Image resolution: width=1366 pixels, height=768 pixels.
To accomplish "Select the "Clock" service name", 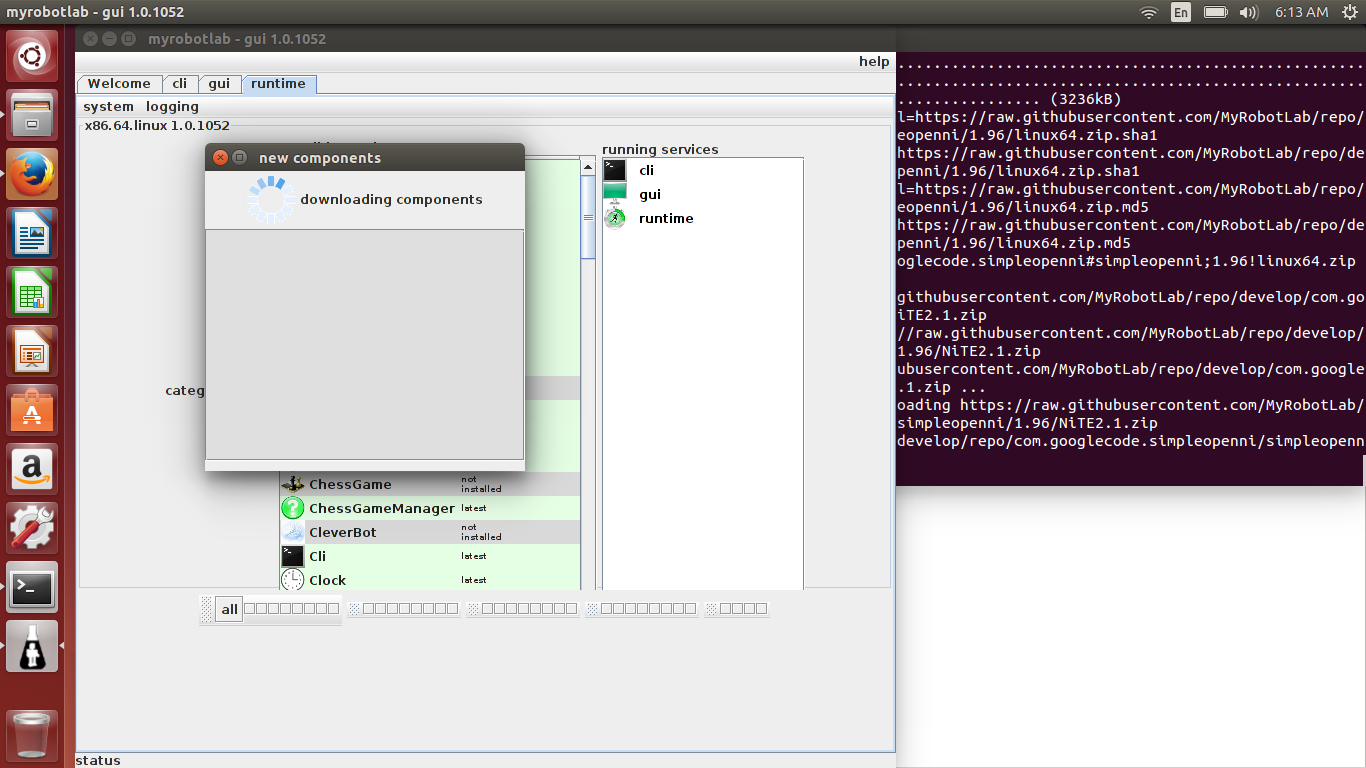I will tap(327, 580).
